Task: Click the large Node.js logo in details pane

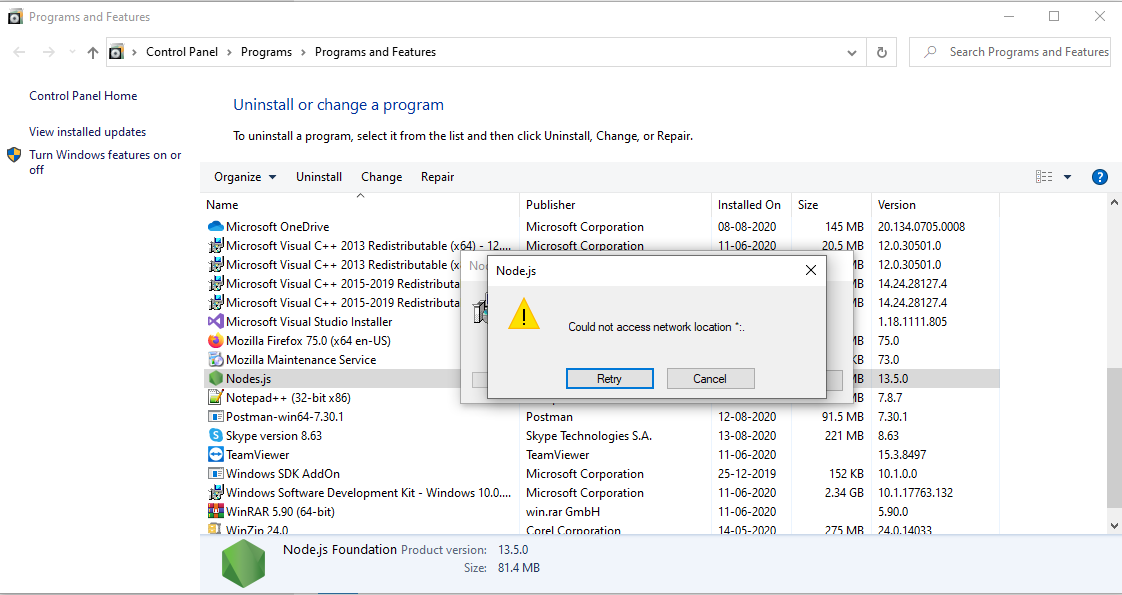Action: (x=243, y=564)
